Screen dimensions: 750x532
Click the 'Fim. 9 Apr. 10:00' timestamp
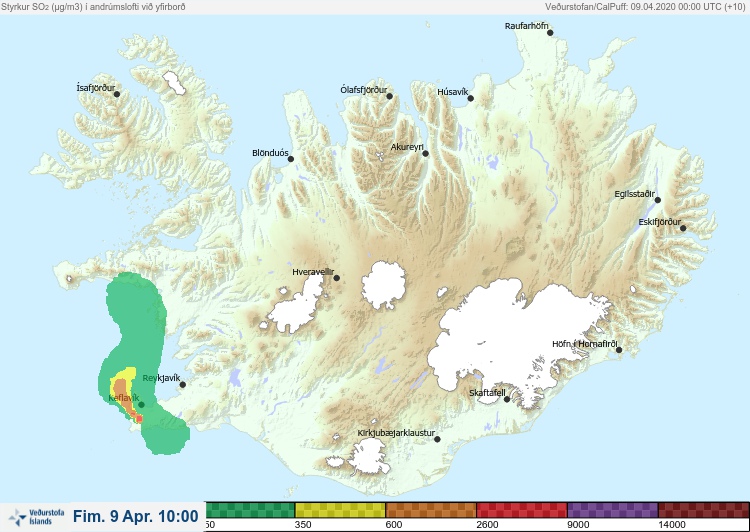135,516
